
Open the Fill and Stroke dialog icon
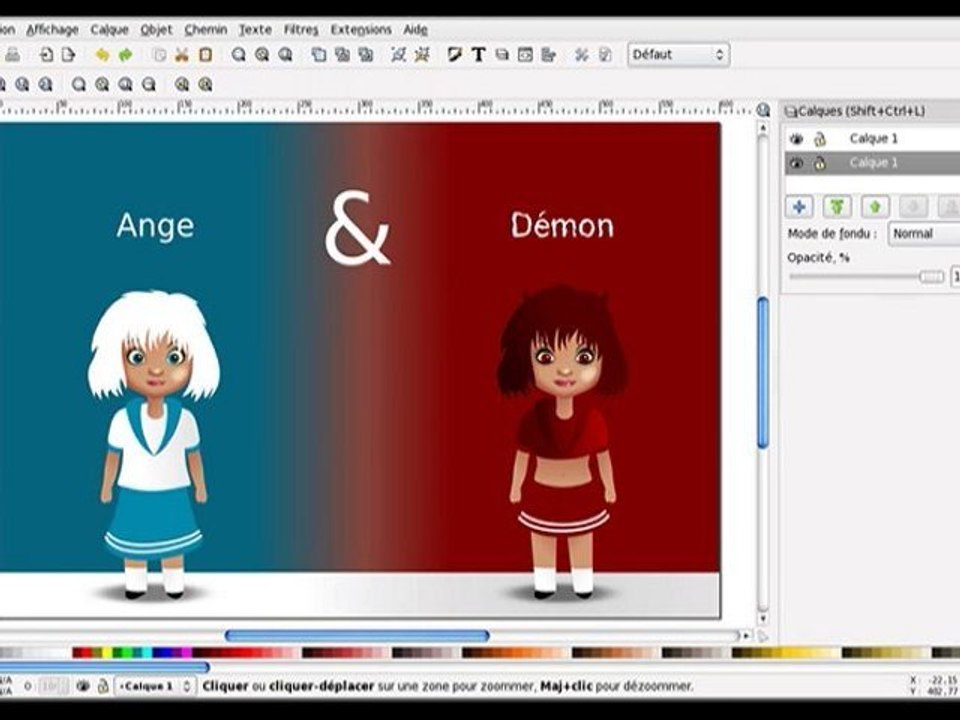tap(455, 55)
